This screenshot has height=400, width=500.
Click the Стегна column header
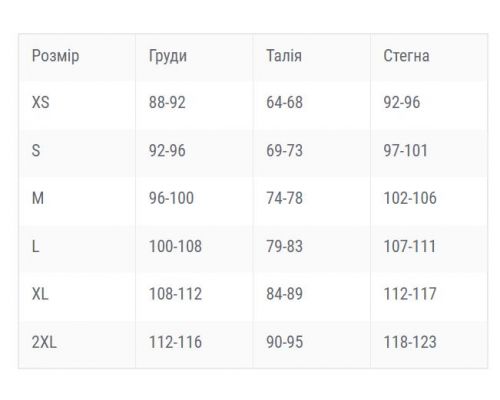pyautogui.click(x=406, y=56)
